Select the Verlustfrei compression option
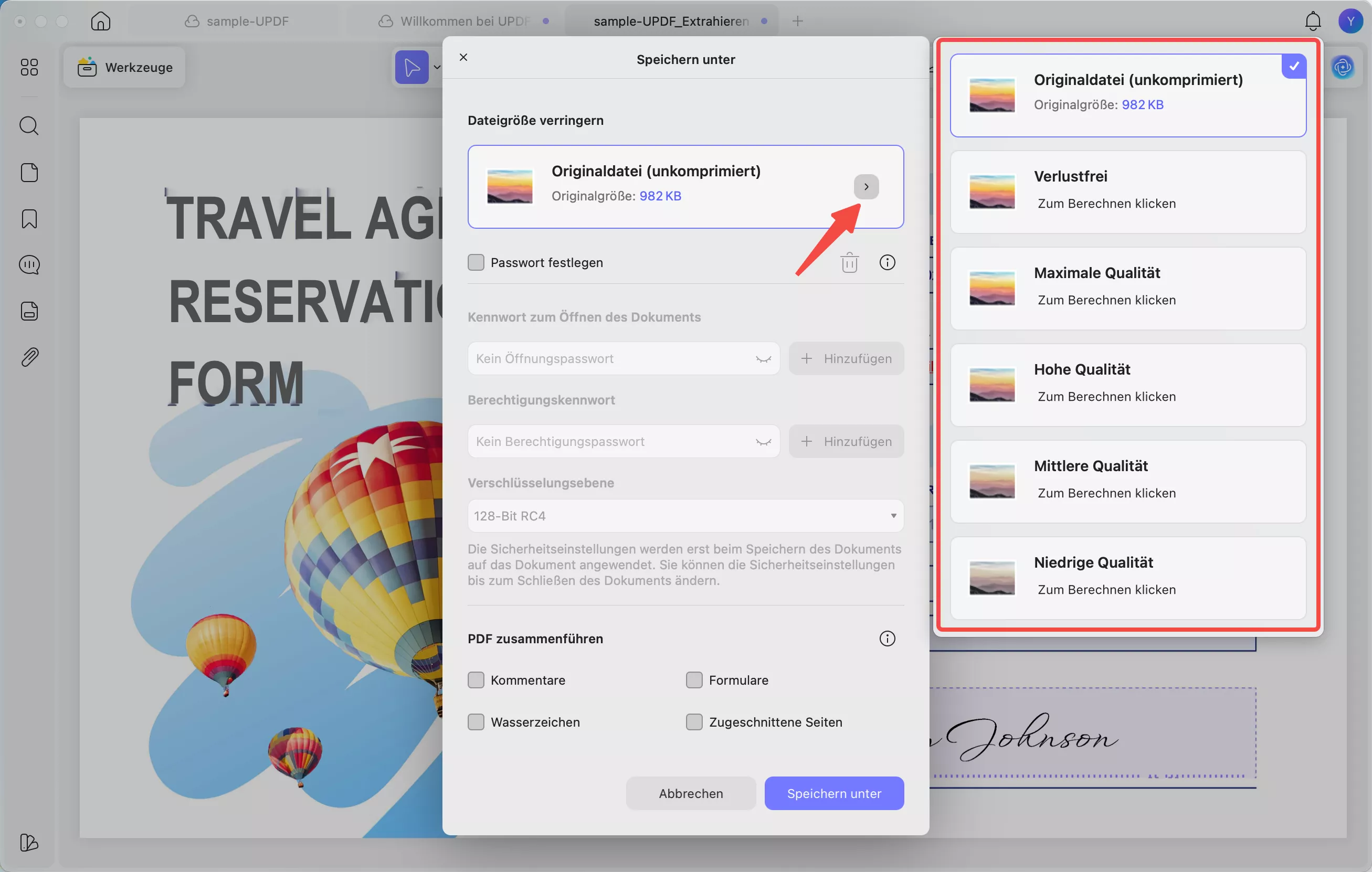Viewport: 1372px width, 872px height. (1127, 192)
